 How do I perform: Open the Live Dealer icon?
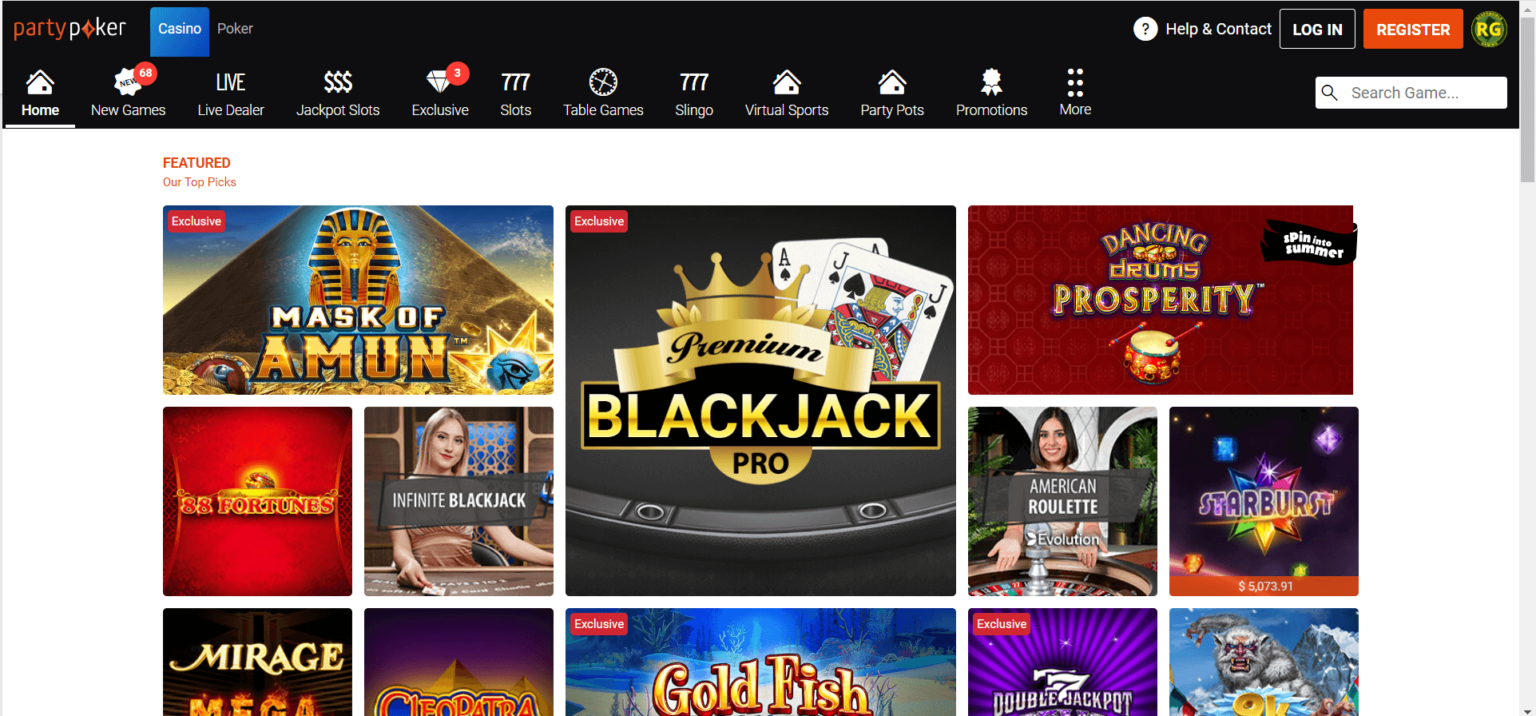tap(231, 82)
